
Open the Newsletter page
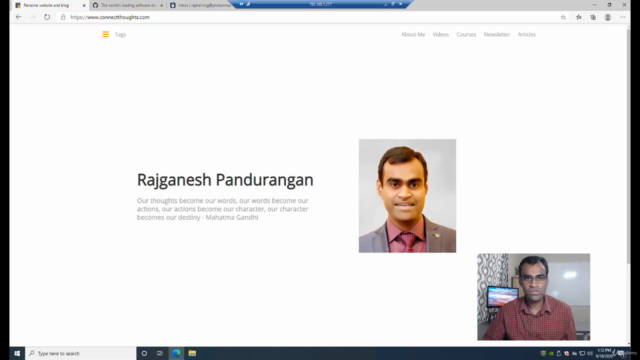(x=497, y=34)
